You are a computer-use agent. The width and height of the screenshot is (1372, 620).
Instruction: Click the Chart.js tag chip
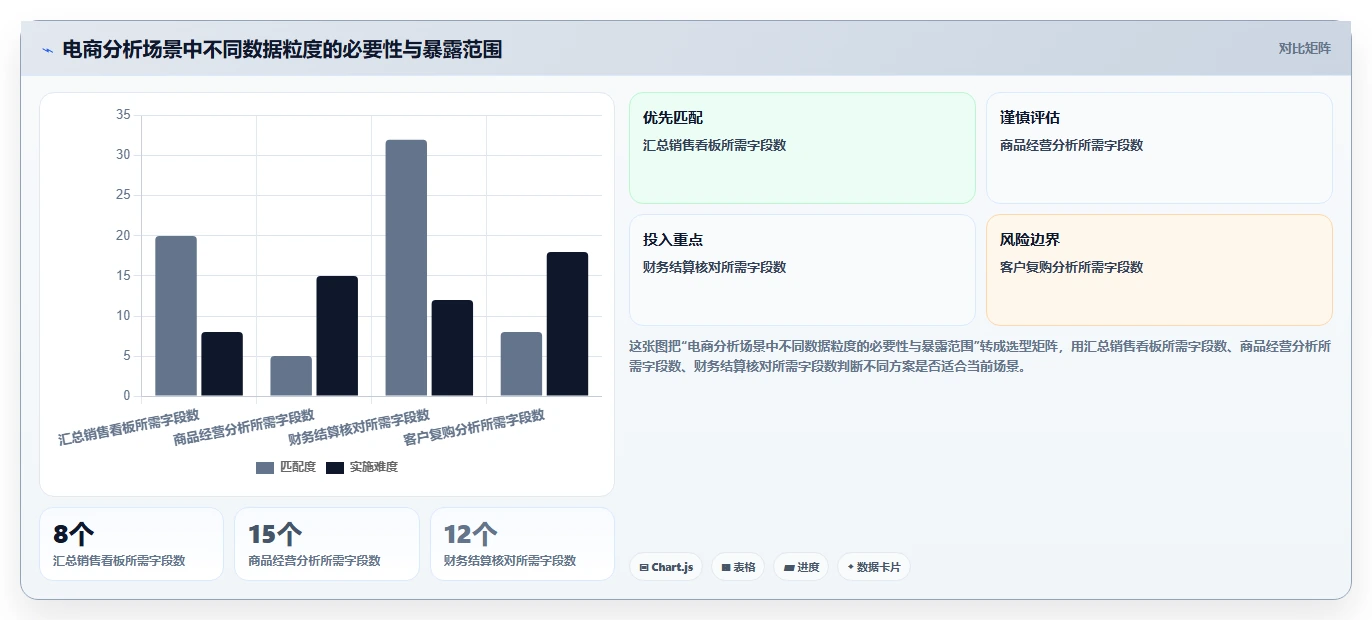click(666, 567)
